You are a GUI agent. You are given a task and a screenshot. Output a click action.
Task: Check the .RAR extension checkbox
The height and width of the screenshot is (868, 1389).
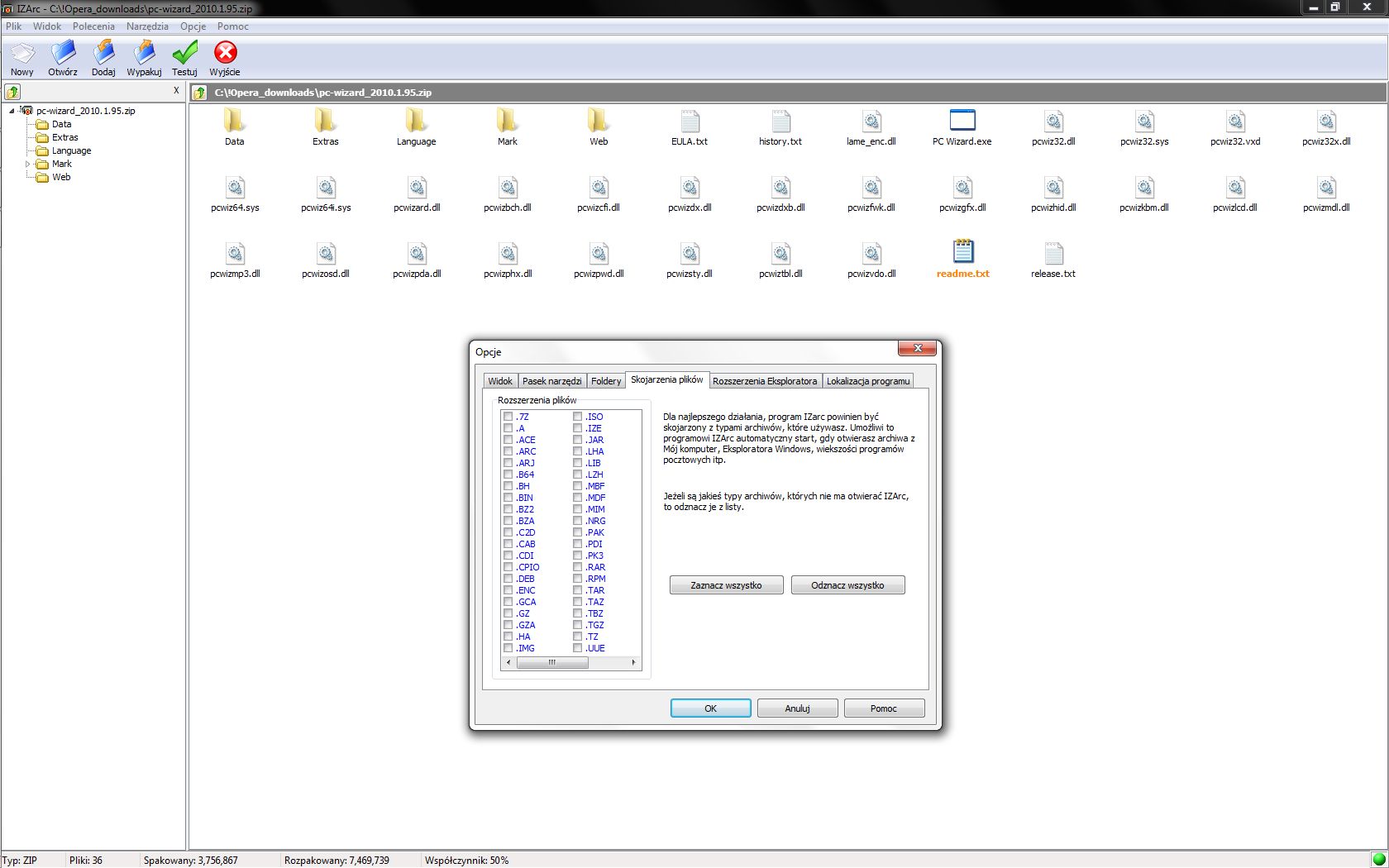pos(577,567)
